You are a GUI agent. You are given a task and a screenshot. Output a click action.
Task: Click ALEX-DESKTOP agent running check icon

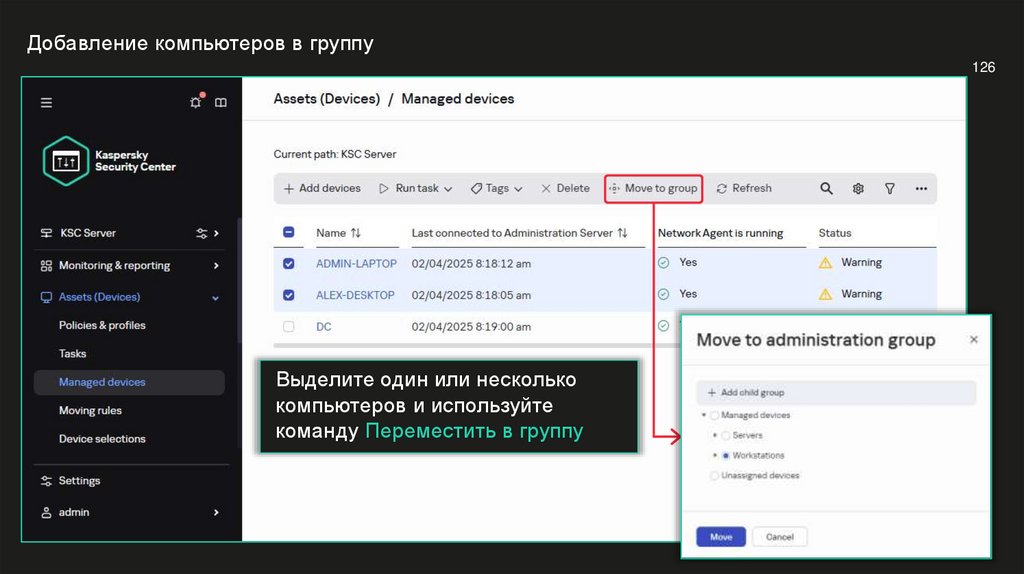point(664,294)
